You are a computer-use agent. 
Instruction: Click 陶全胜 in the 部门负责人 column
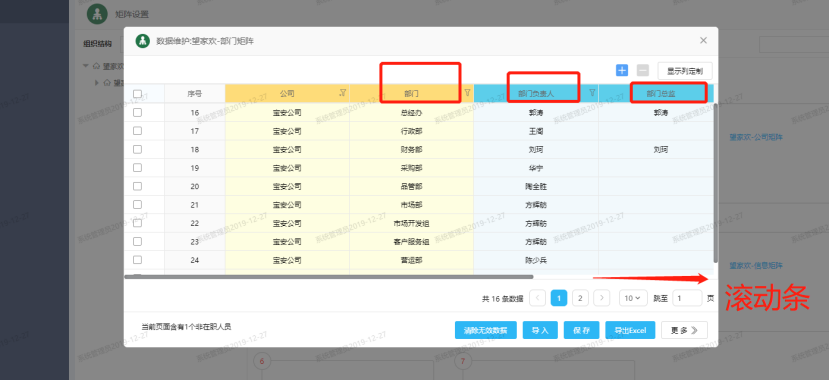[x=536, y=186]
